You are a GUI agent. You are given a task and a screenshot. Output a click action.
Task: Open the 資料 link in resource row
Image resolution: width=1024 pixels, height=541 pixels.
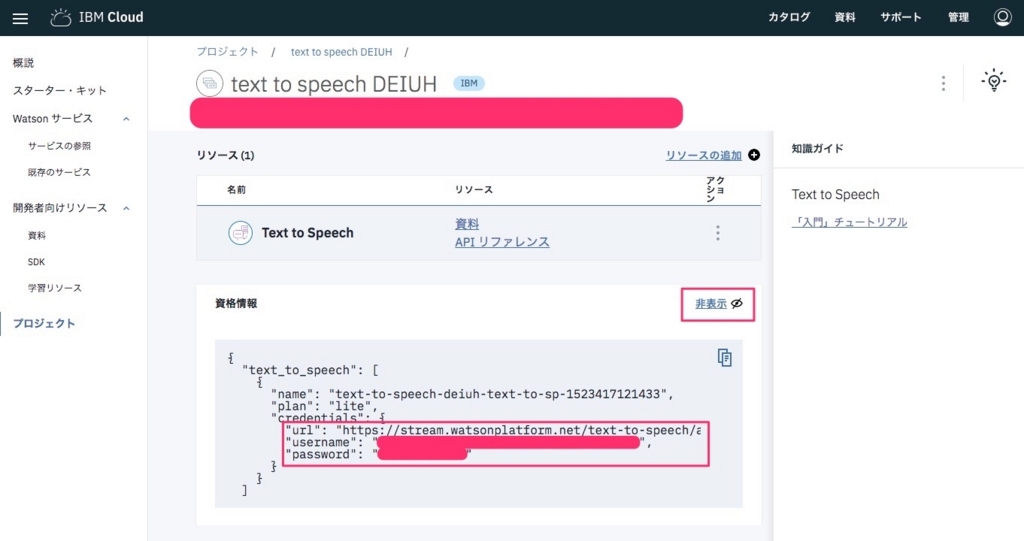[x=467, y=223]
